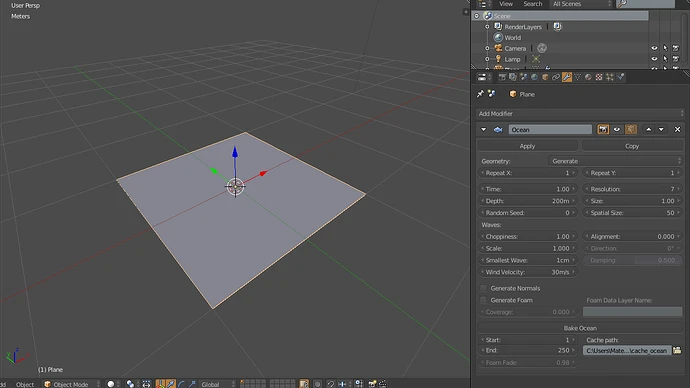Collapse the Ocean modifier panel triangle
The image size is (690, 388).
coord(484,130)
